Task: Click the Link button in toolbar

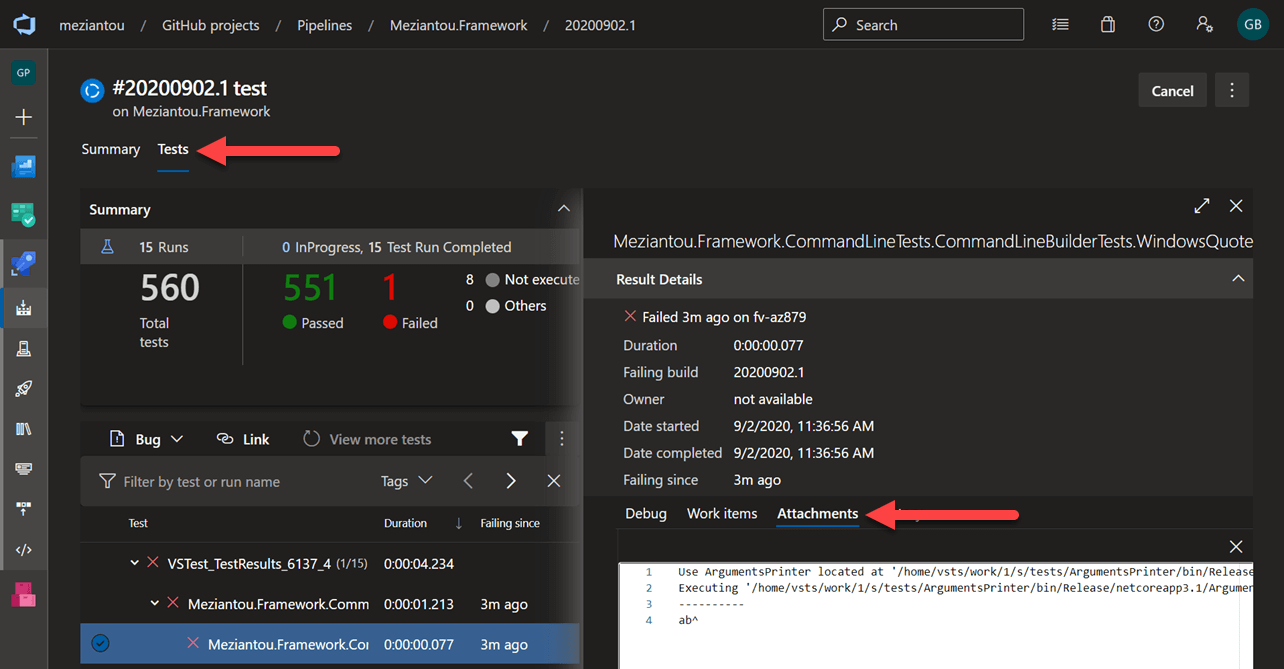Action: pos(243,439)
